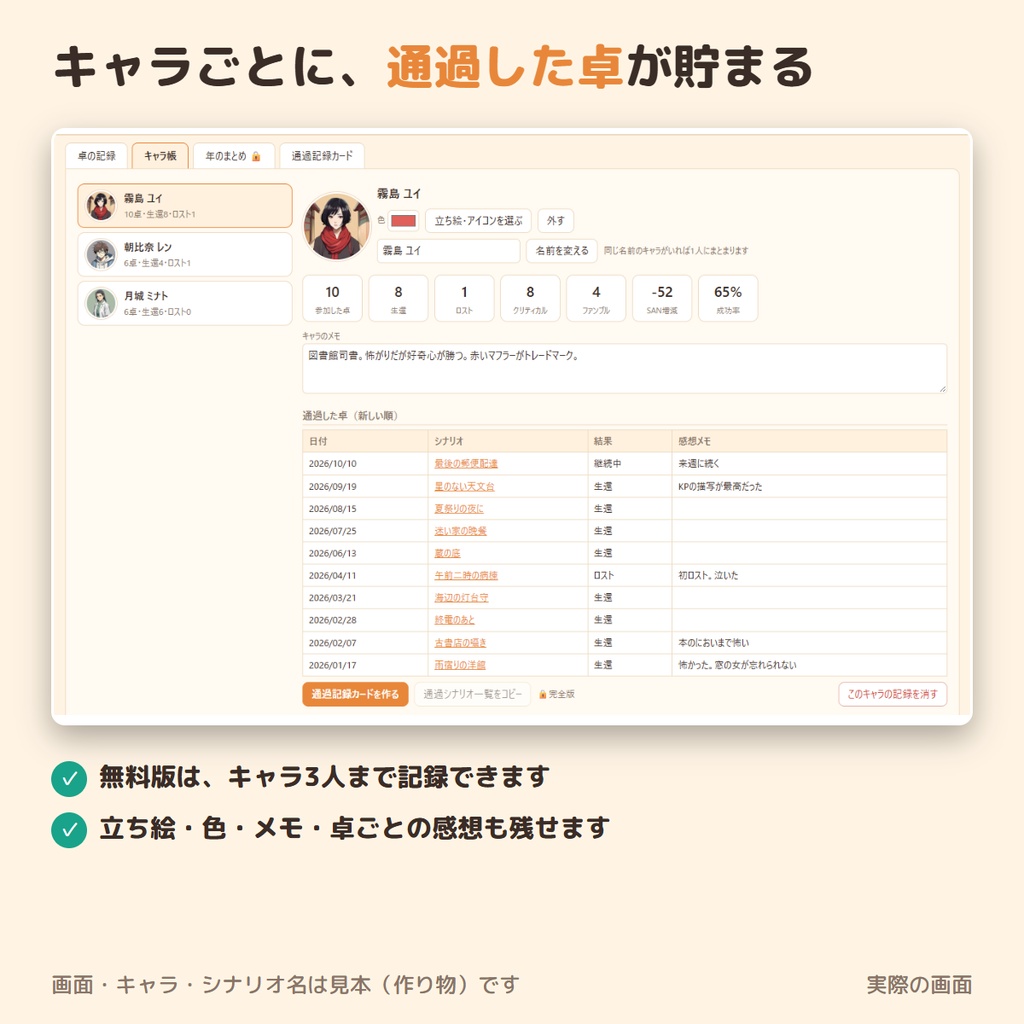Viewport: 1024px width, 1024px height.
Task: Open scenario link 雨宿りの洋館
Action: pos(460,665)
